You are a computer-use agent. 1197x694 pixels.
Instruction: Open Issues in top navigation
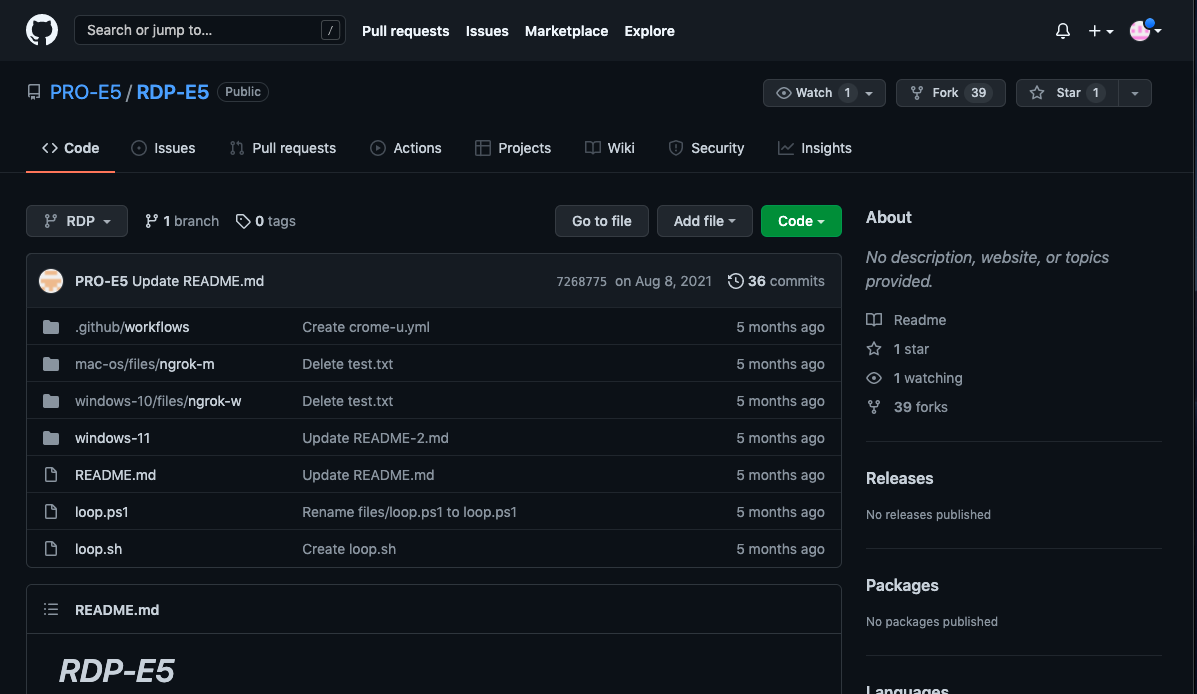pos(487,31)
